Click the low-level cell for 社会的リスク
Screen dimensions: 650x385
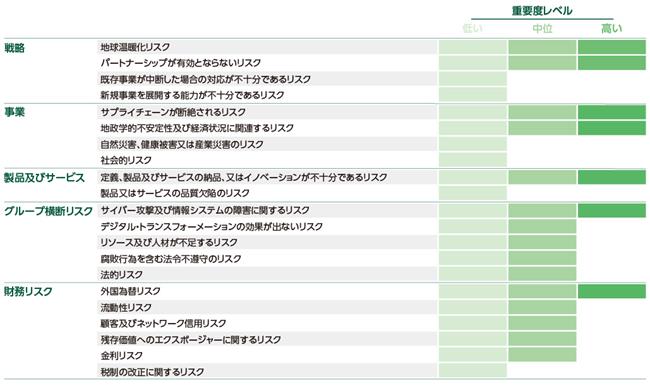point(473,160)
